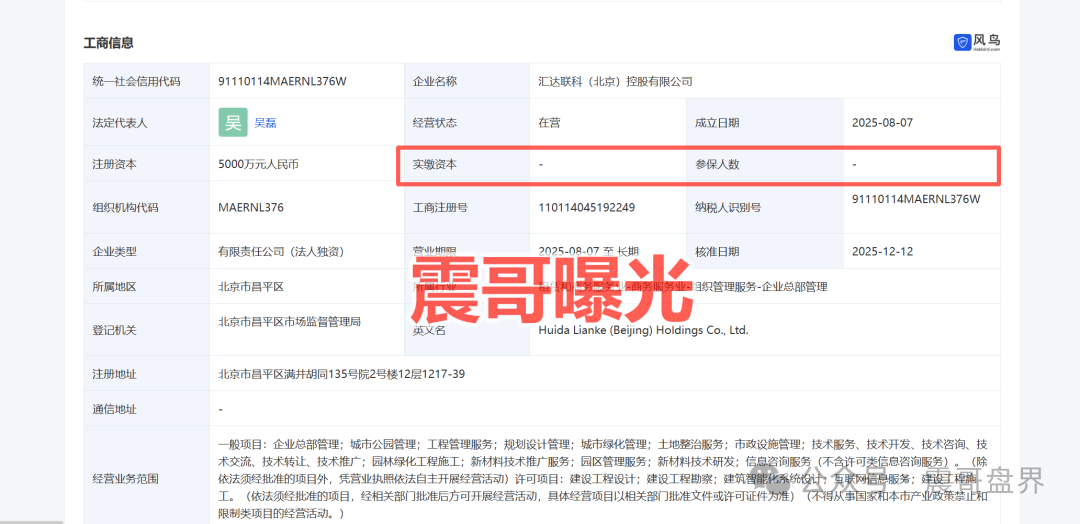
Task: Click the 北京市昌平区市场监督管理局 registration authority
Action: click(290, 322)
